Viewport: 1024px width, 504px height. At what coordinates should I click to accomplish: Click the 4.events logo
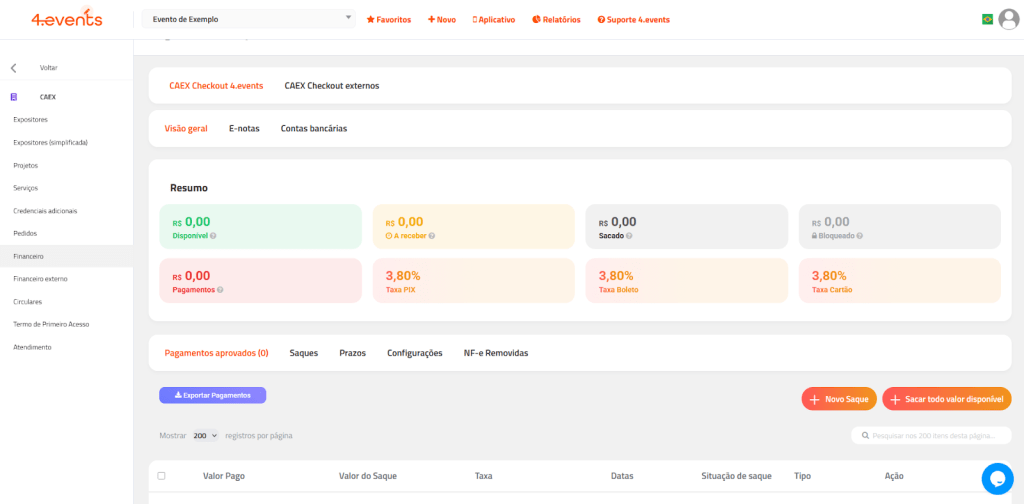point(66,19)
